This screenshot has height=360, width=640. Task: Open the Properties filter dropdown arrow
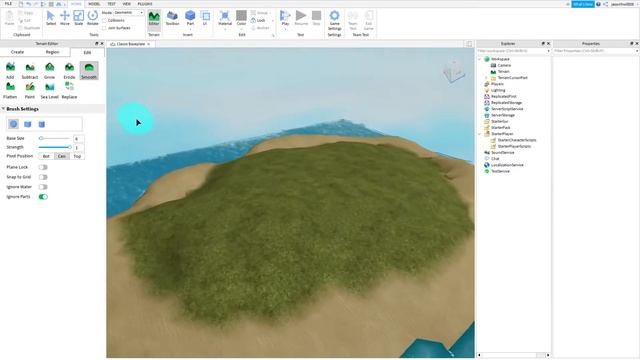[637, 51]
